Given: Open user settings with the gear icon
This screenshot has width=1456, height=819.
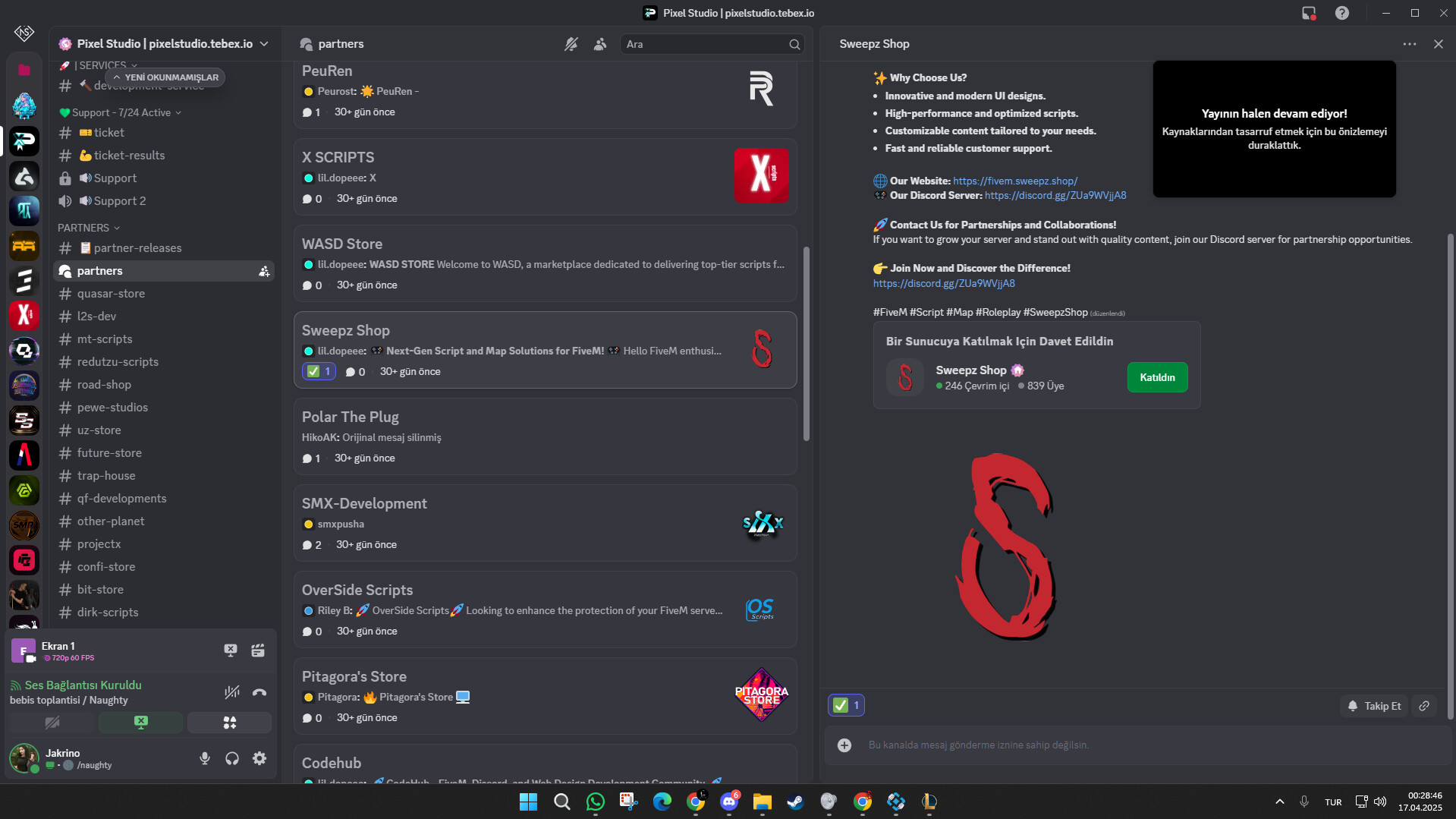Looking at the screenshot, I should [x=259, y=758].
